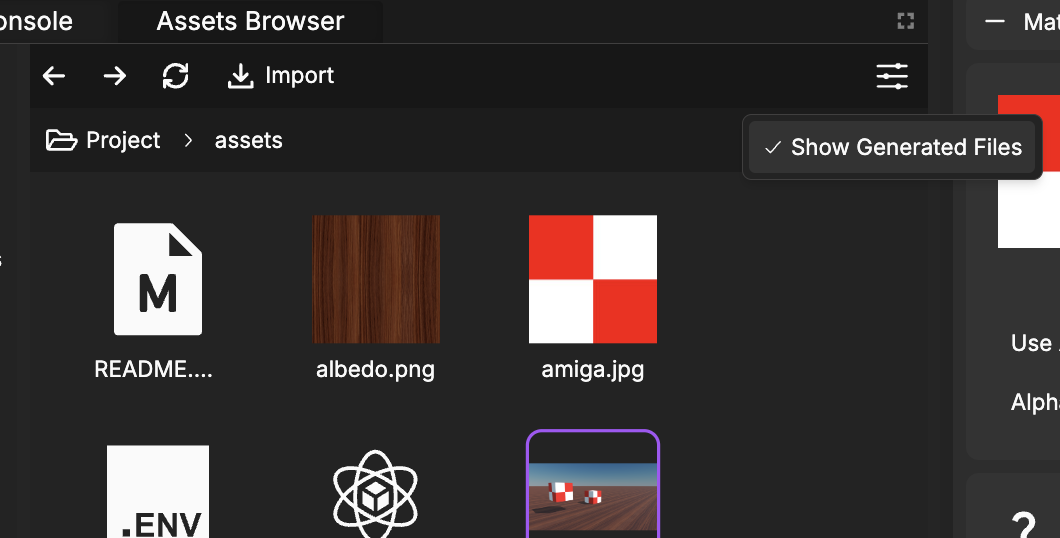
Task: Click the albedo.png file name
Action: pyautogui.click(x=375, y=370)
